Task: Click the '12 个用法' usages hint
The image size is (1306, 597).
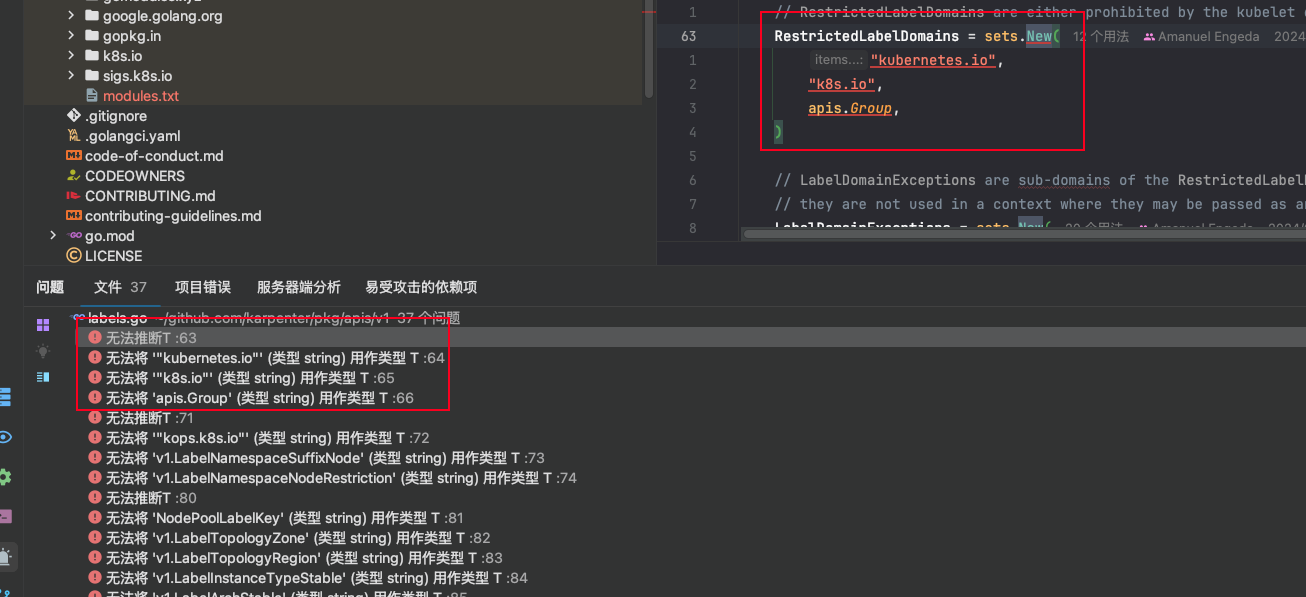Action: 1101,36
